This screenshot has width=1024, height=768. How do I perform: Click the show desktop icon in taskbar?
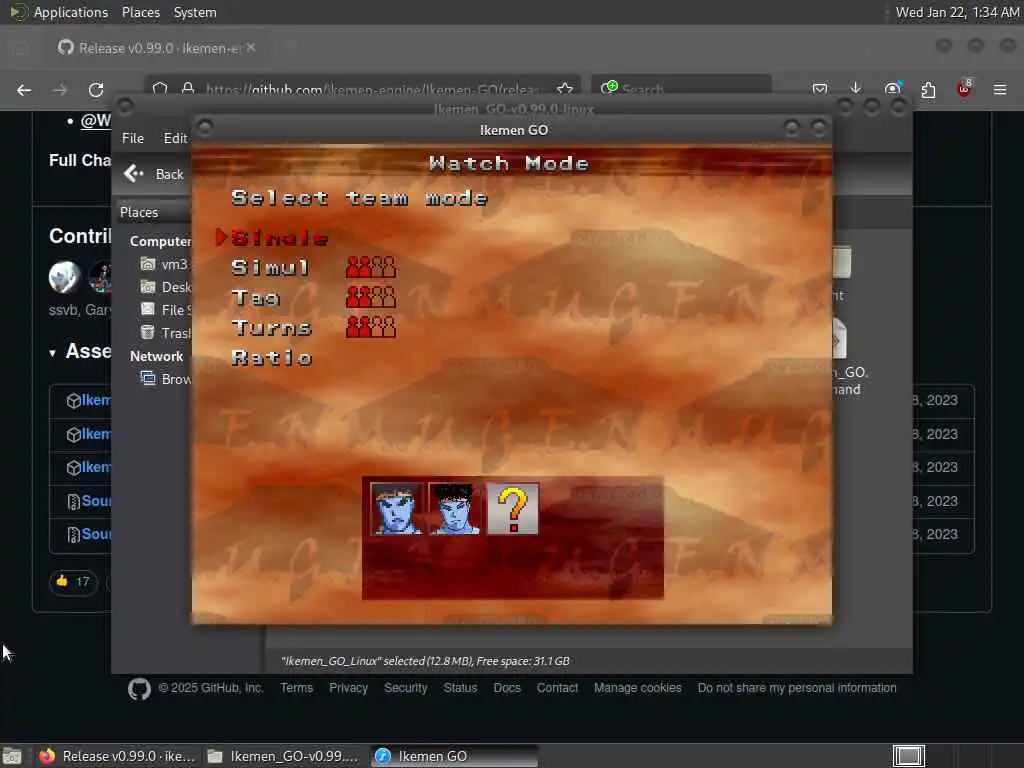pyautogui.click(x=12, y=756)
